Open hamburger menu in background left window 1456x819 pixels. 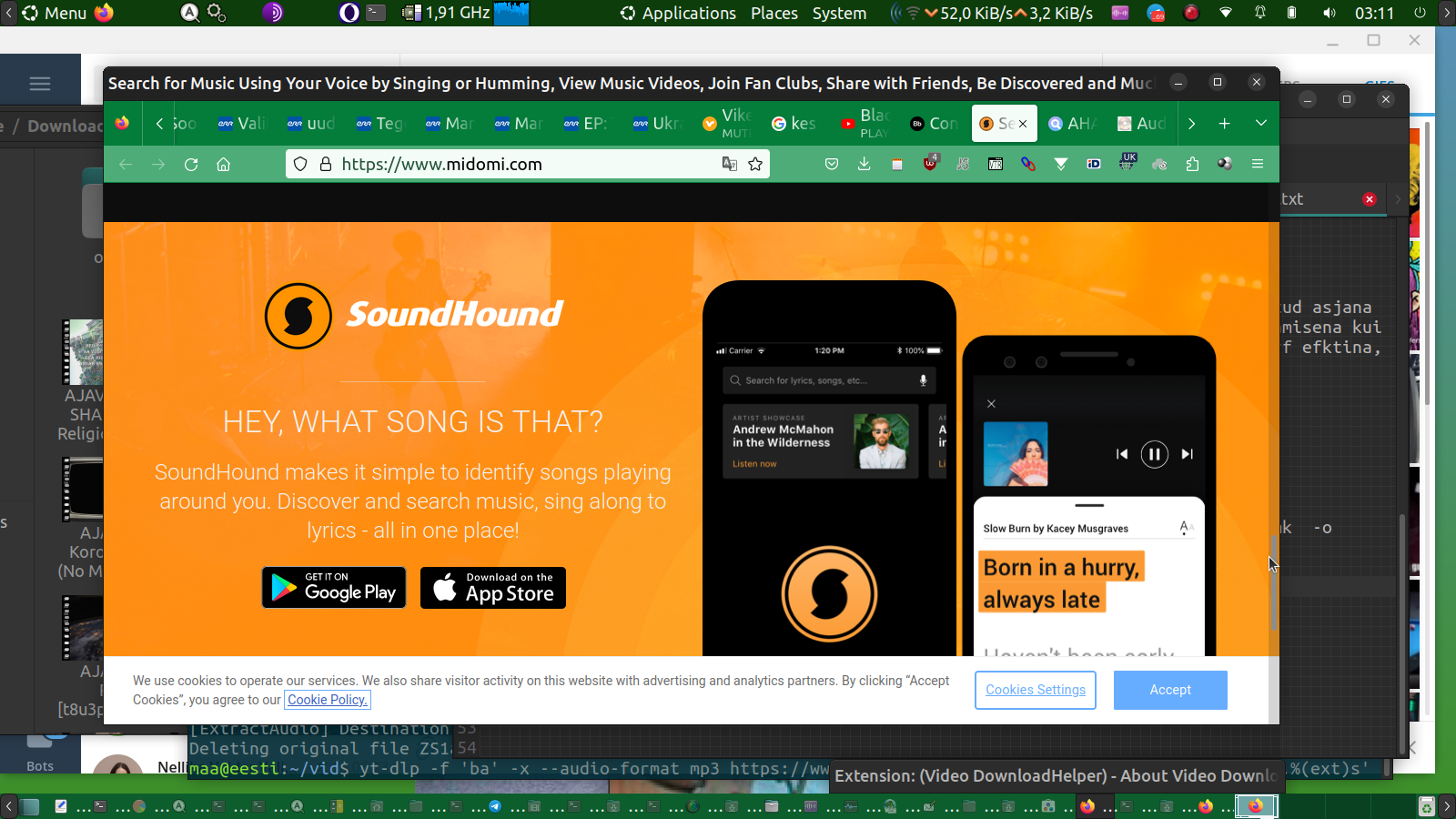[x=40, y=84]
